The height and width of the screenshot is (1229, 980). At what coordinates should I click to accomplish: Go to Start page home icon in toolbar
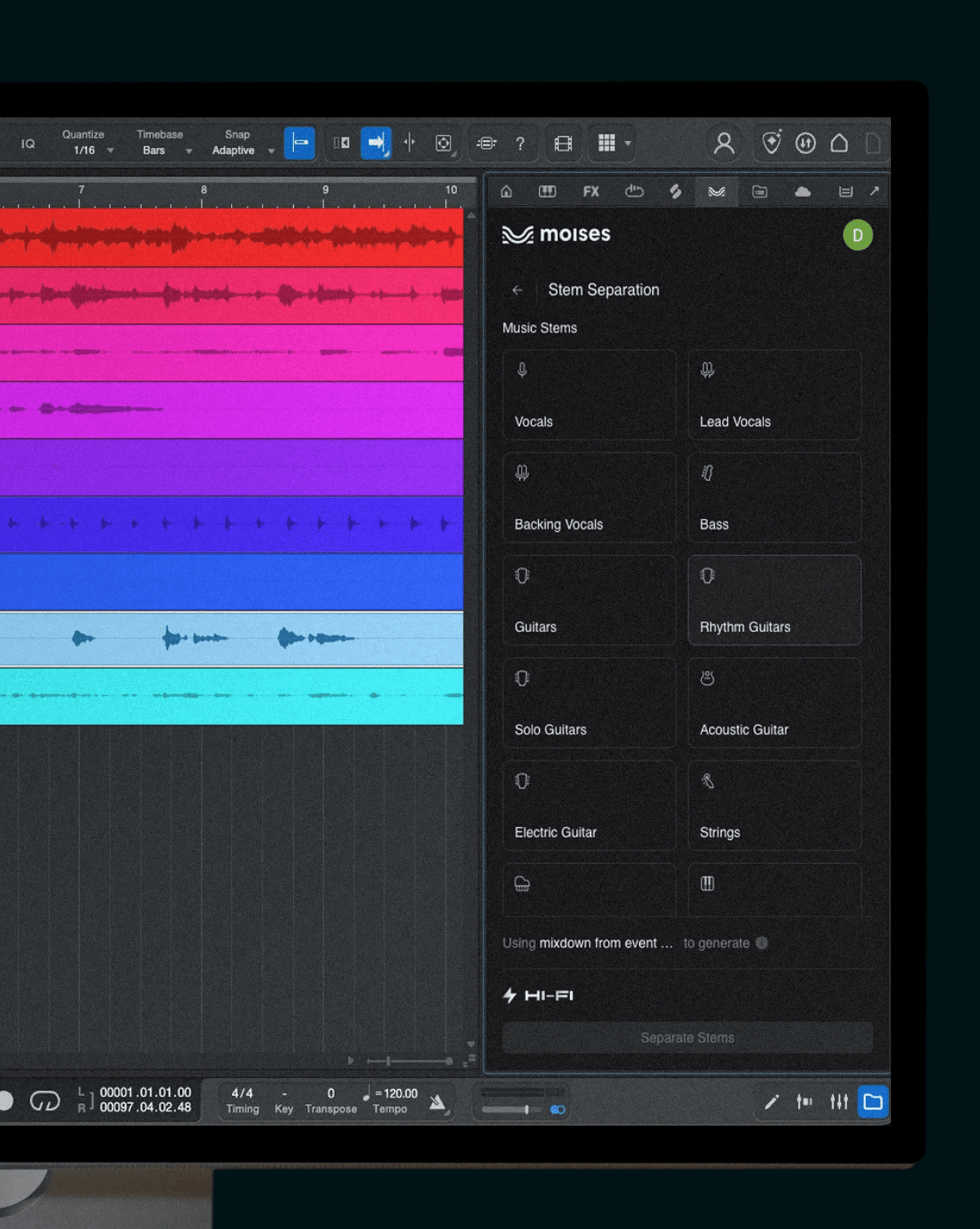[839, 143]
